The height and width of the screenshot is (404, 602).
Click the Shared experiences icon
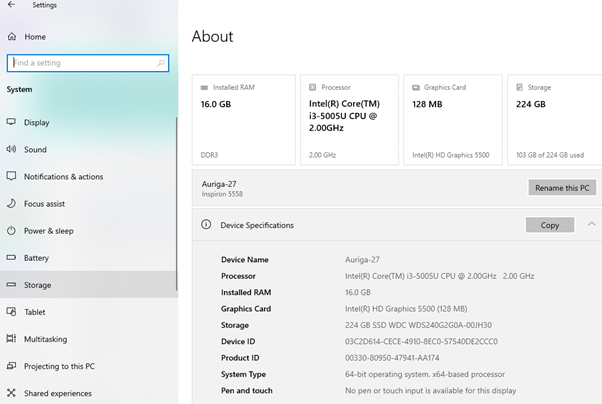pos(11,392)
